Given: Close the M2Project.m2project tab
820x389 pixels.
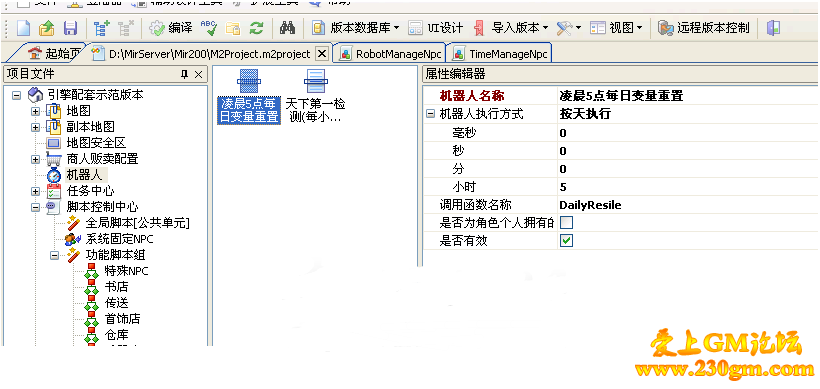Looking at the screenshot, I should click(323, 53).
